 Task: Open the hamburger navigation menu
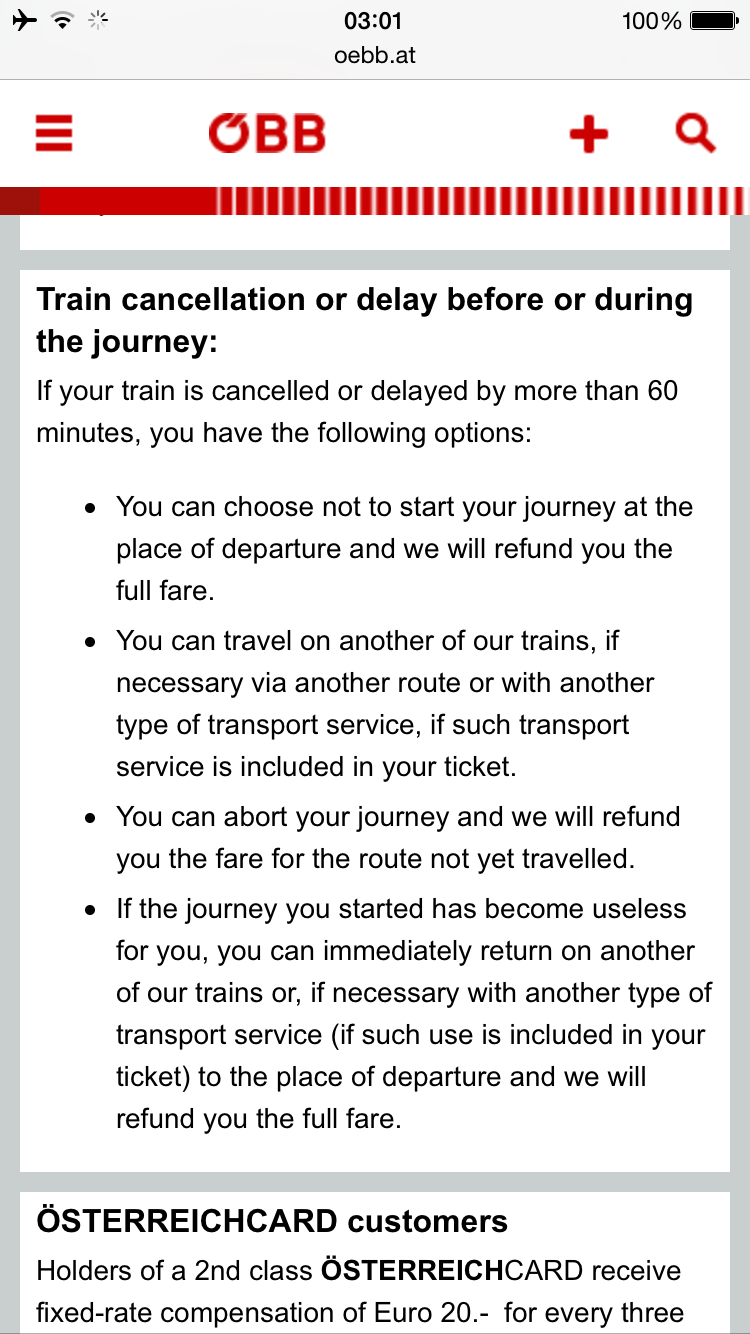pos(54,133)
